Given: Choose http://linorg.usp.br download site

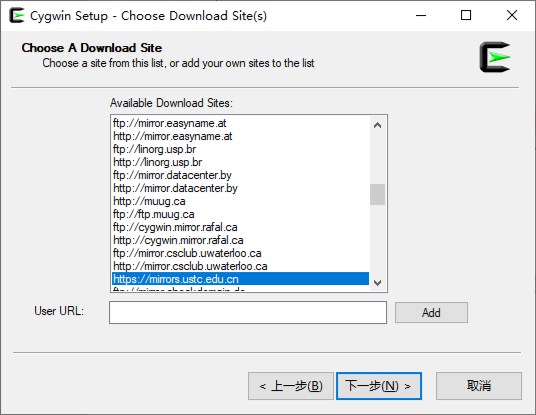Looking at the screenshot, I should 240,162.
